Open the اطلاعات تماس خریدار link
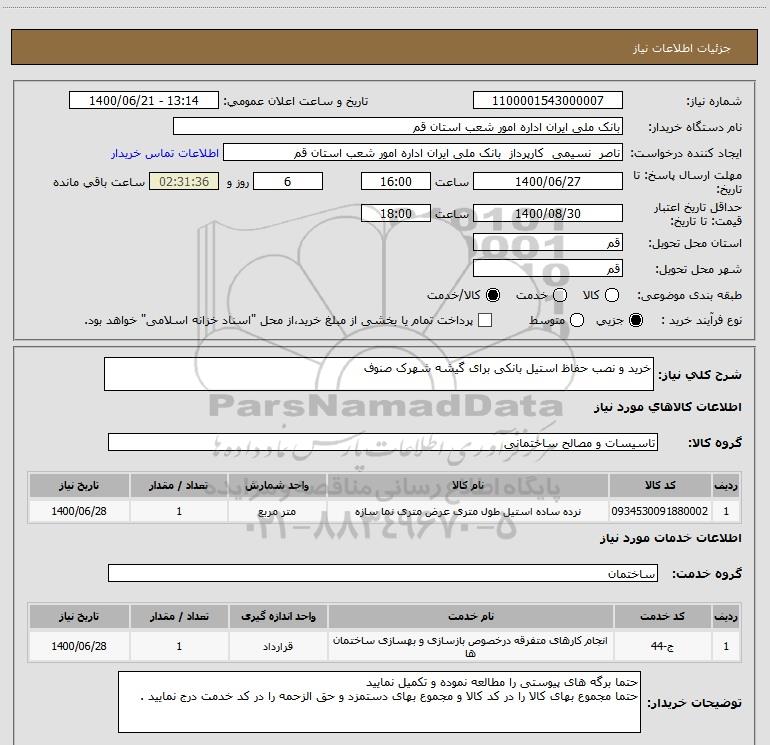The height and width of the screenshot is (745, 770). coord(165,153)
